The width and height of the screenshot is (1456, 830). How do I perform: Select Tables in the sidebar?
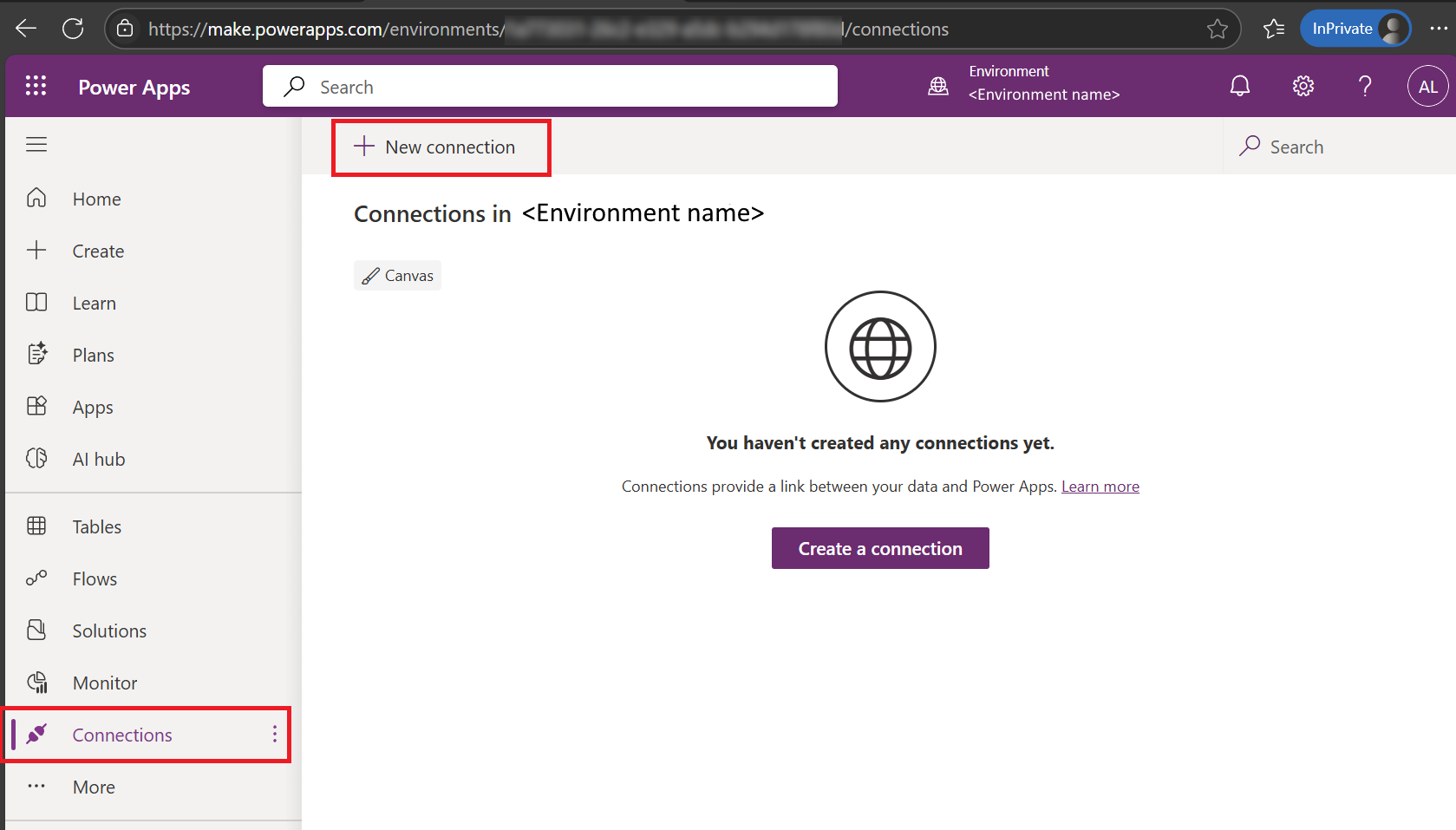point(95,526)
